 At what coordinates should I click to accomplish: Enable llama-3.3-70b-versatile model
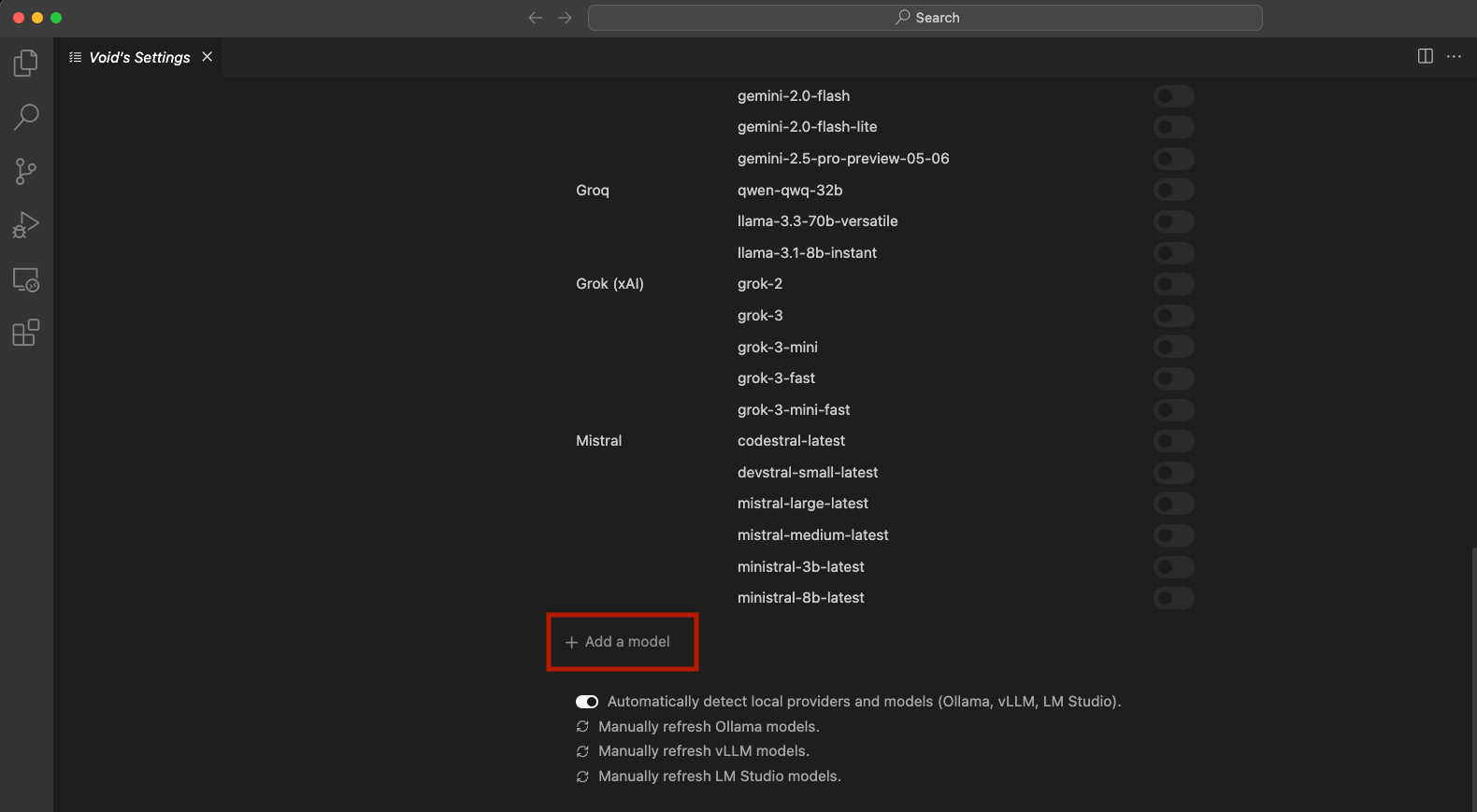click(1174, 221)
